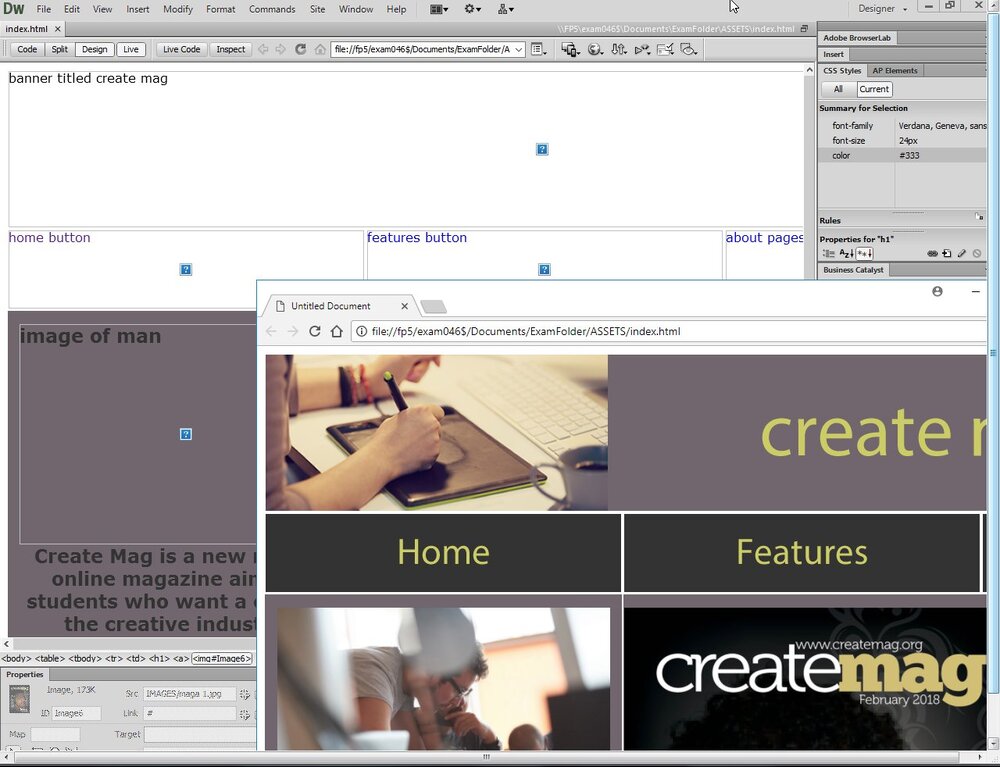The width and height of the screenshot is (1000, 767).
Task: Expand the Insert panel
Action: point(833,54)
